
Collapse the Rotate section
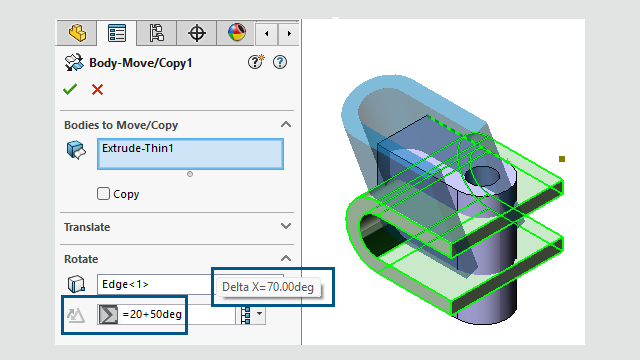[x=286, y=258]
